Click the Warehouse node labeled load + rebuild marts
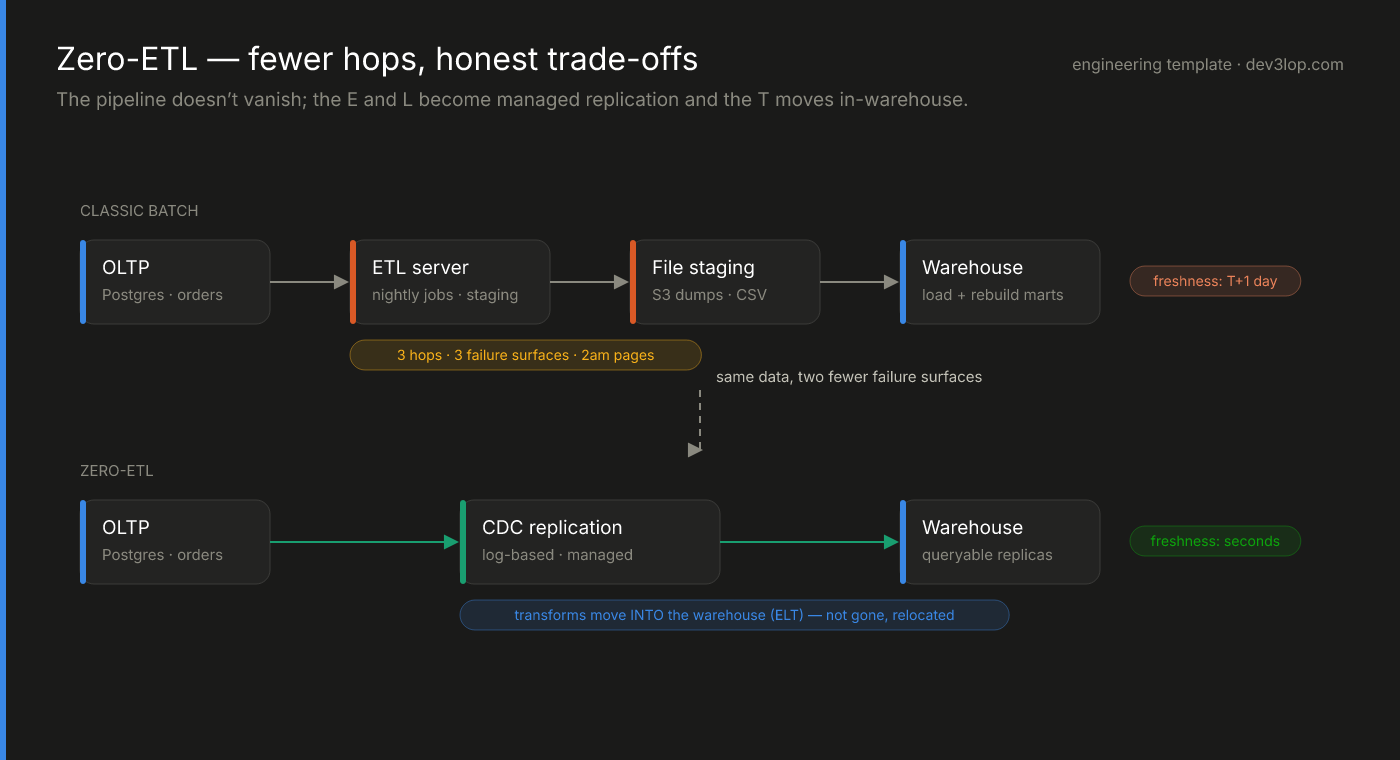 click(1000, 282)
